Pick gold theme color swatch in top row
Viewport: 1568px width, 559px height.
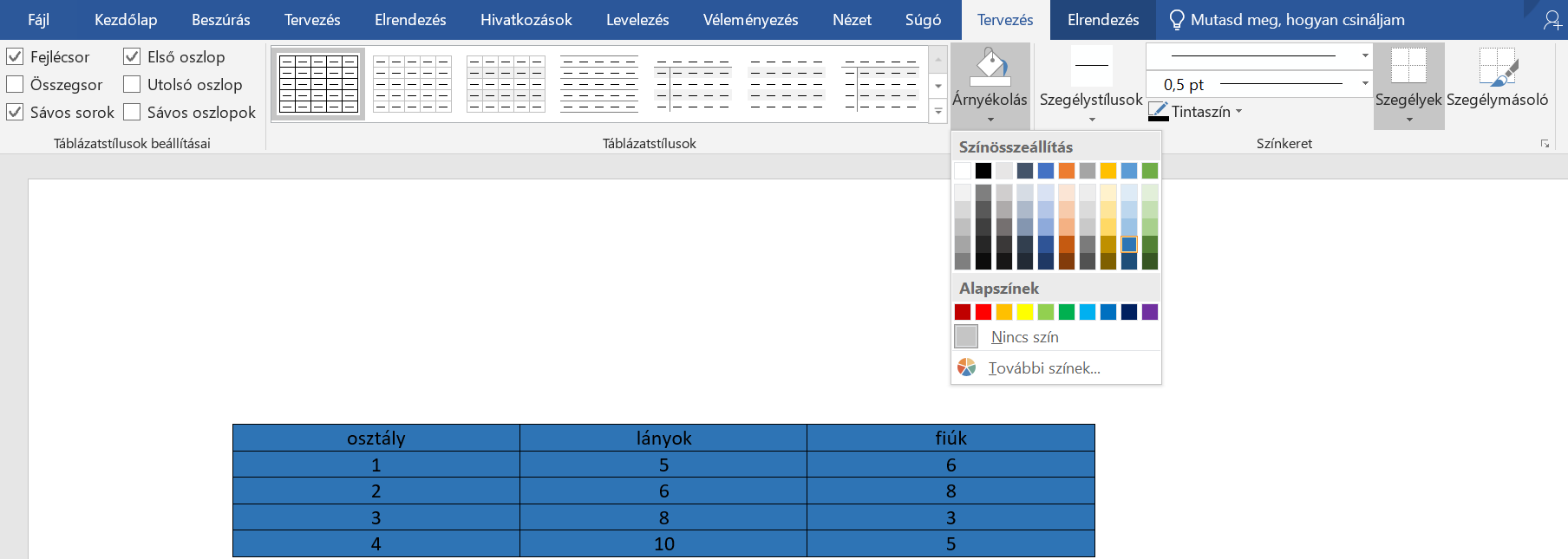click(1108, 171)
